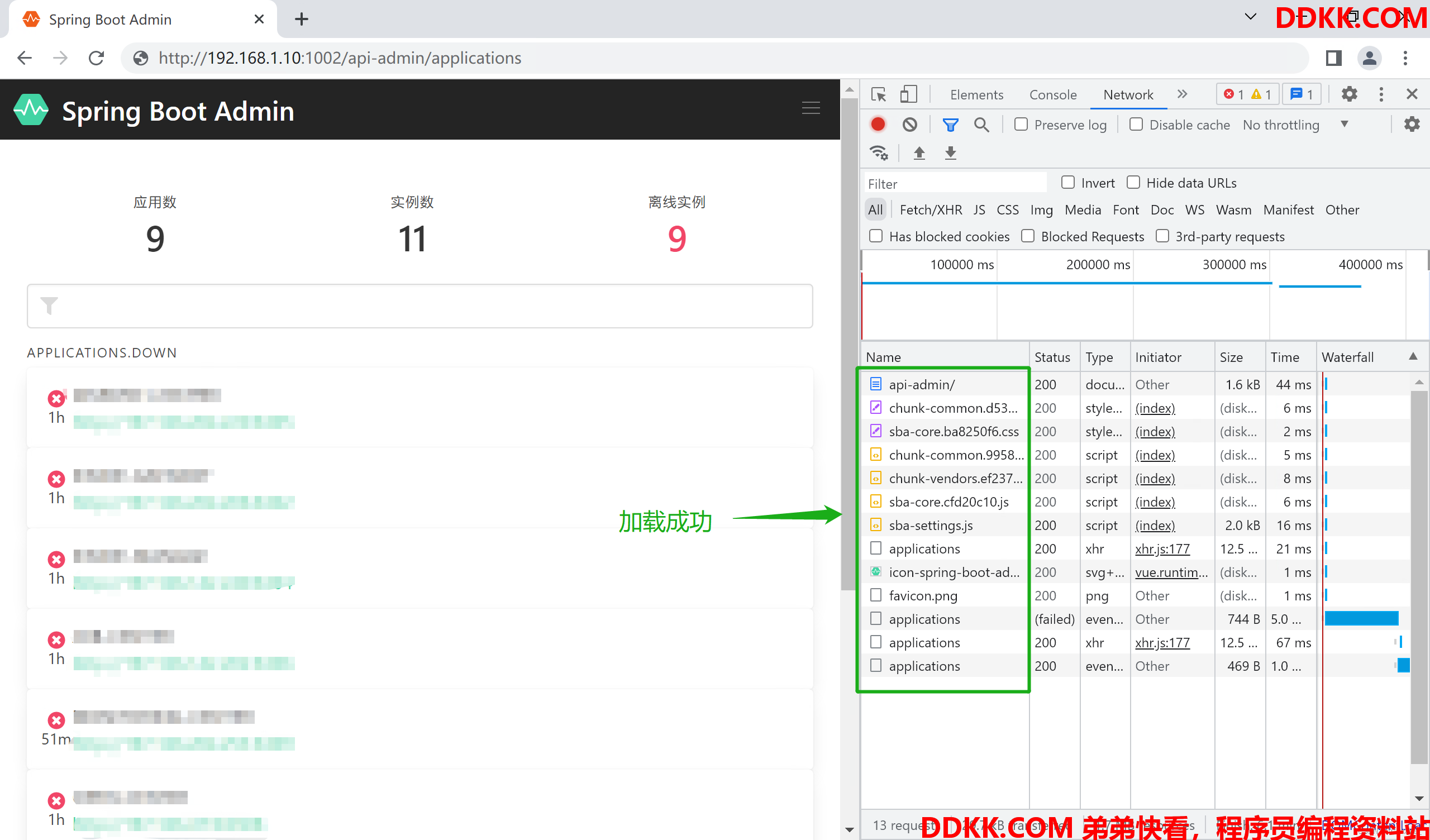Viewport: 1430px width, 840px height.
Task: Open network settings gear beside throttling
Action: 1412,125
